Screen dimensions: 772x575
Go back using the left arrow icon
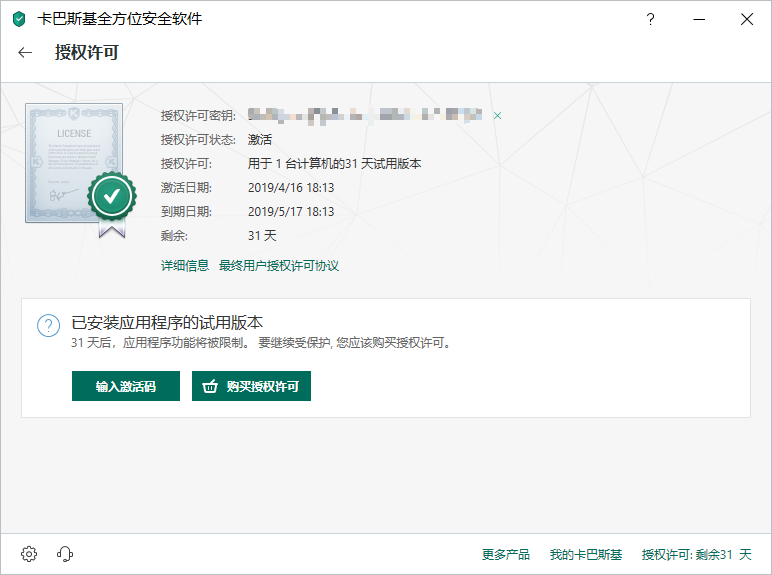(25, 53)
